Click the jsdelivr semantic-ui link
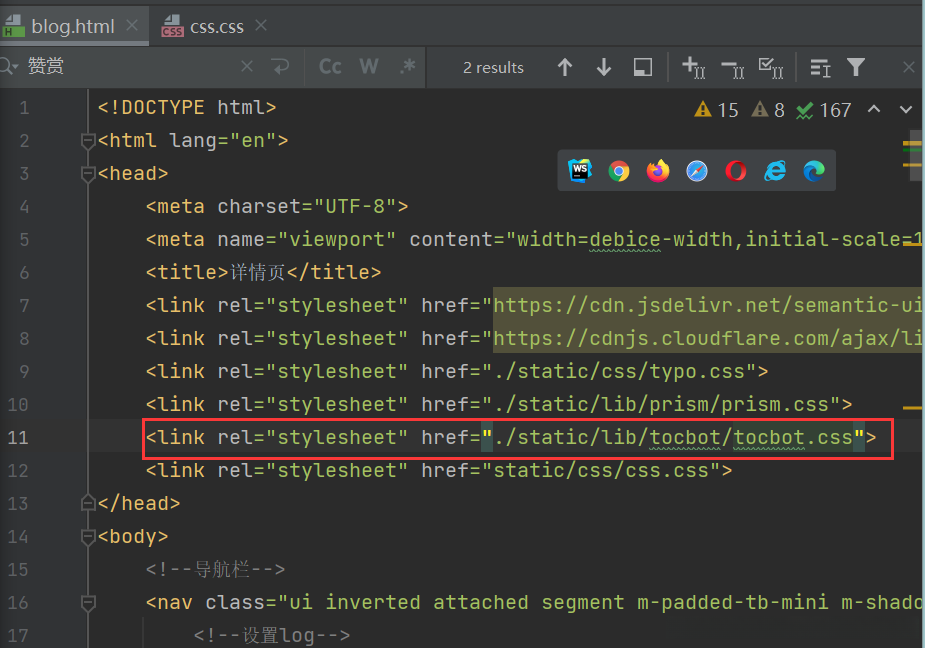 [x=707, y=305]
